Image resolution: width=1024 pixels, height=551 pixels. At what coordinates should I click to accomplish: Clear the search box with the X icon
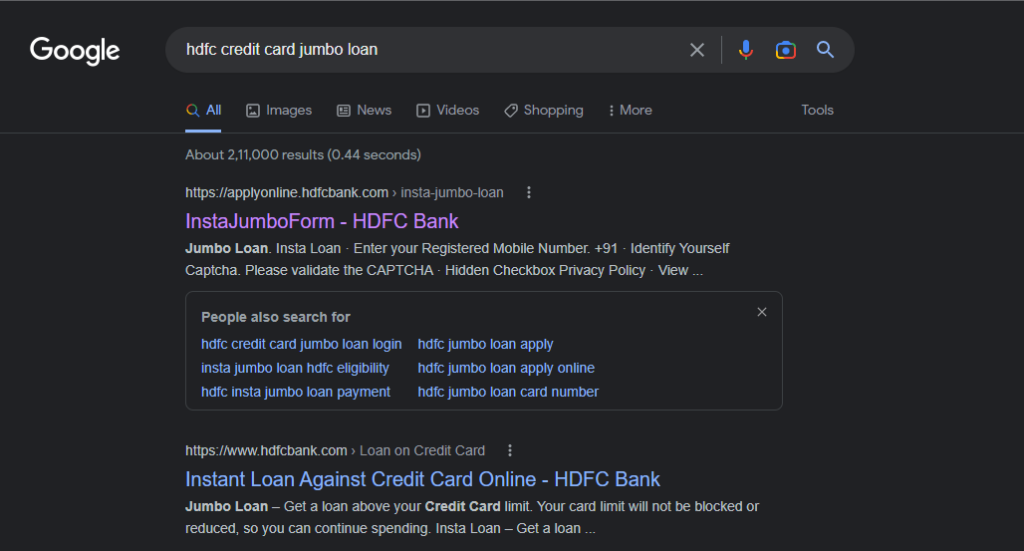[697, 50]
